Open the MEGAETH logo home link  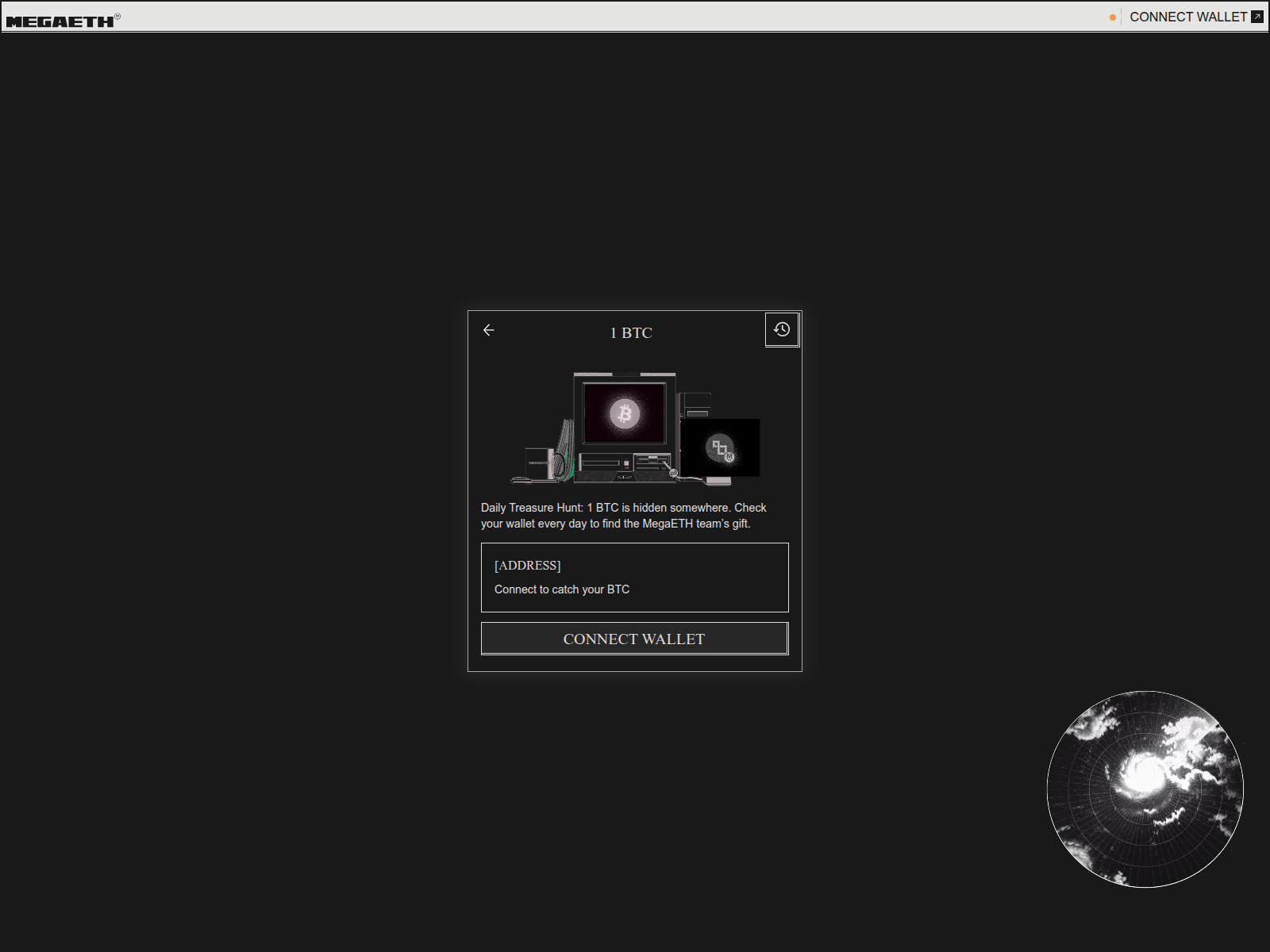(61, 21)
